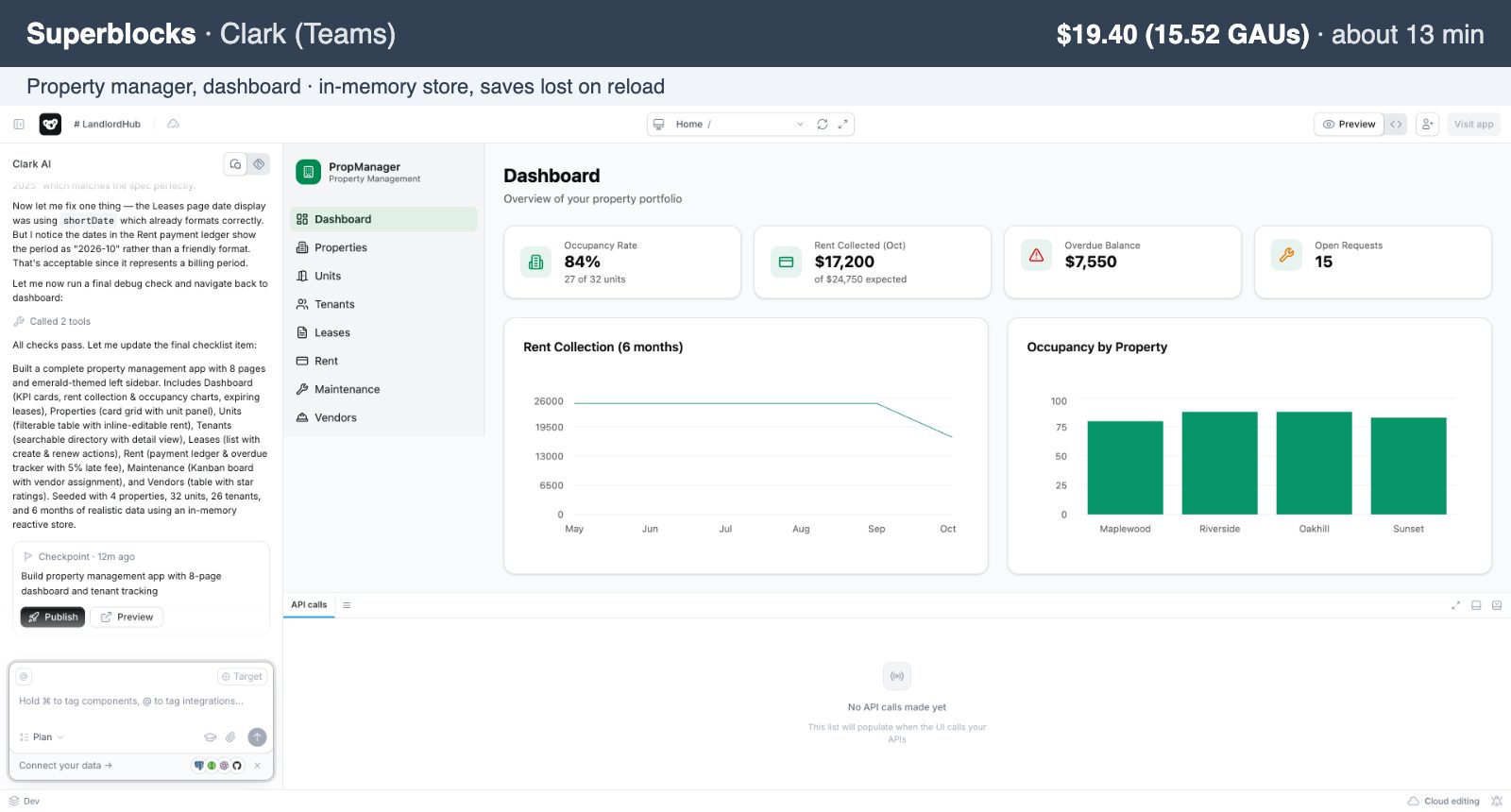Open the Properties page in sidebar

[x=383, y=247]
